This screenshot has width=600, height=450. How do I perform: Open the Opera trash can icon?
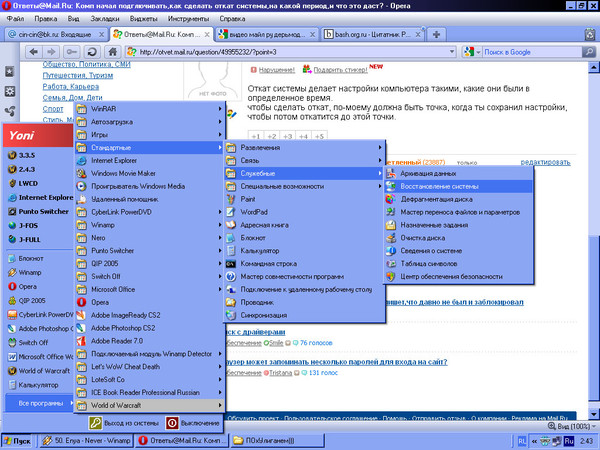point(590,34)
